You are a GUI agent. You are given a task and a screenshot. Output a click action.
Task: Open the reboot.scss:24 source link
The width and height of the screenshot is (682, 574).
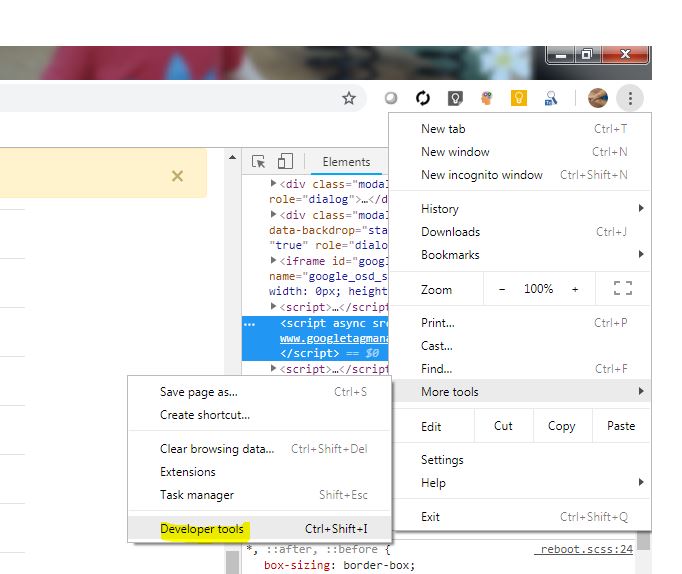pos(584,549)
